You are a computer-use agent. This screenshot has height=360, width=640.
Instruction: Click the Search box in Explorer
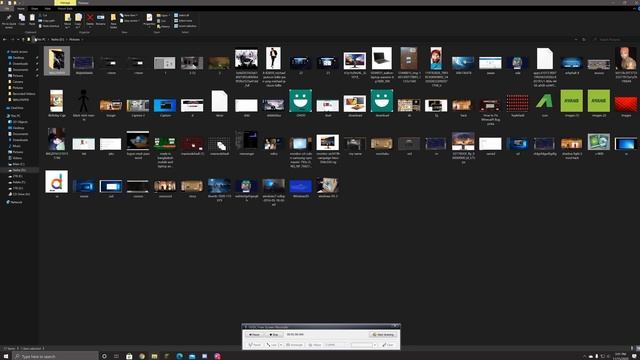click(x=613, y=40)
